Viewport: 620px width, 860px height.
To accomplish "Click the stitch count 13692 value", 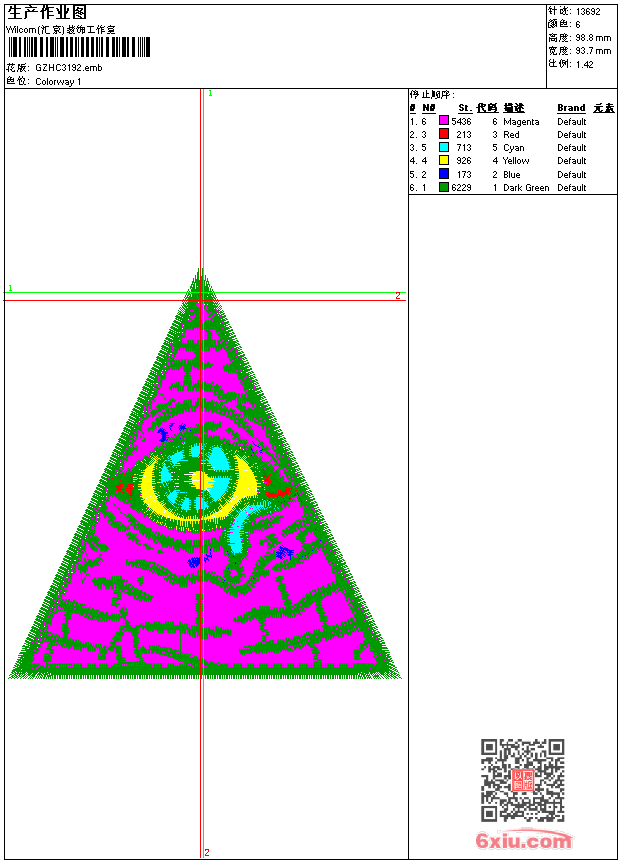I will [588, 12].
